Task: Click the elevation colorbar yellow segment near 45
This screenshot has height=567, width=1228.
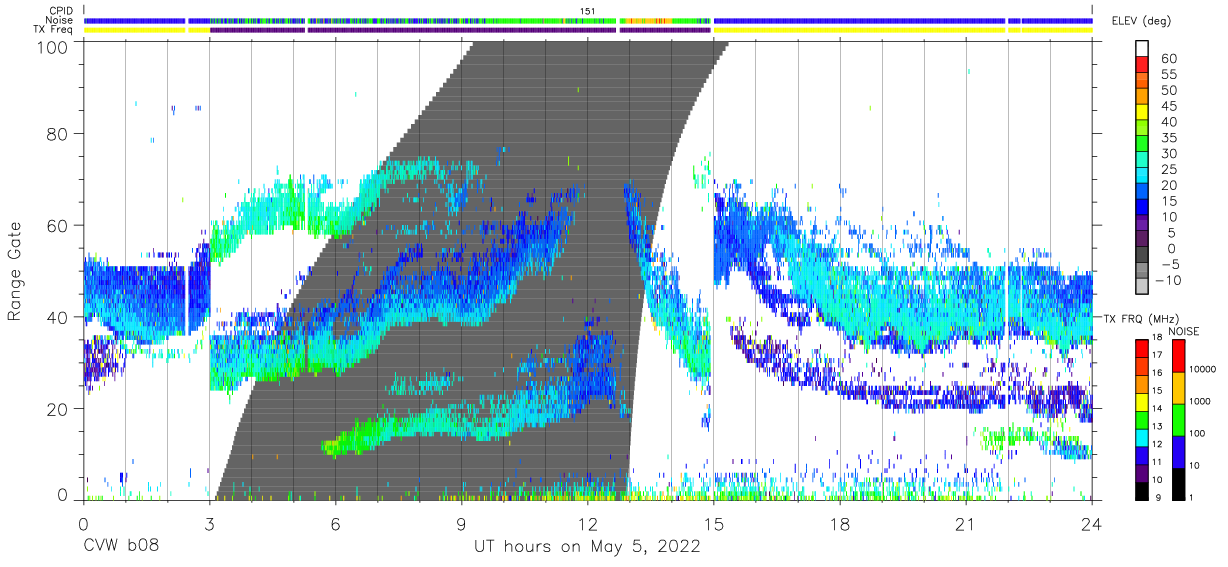Action: click(1143, 113)
